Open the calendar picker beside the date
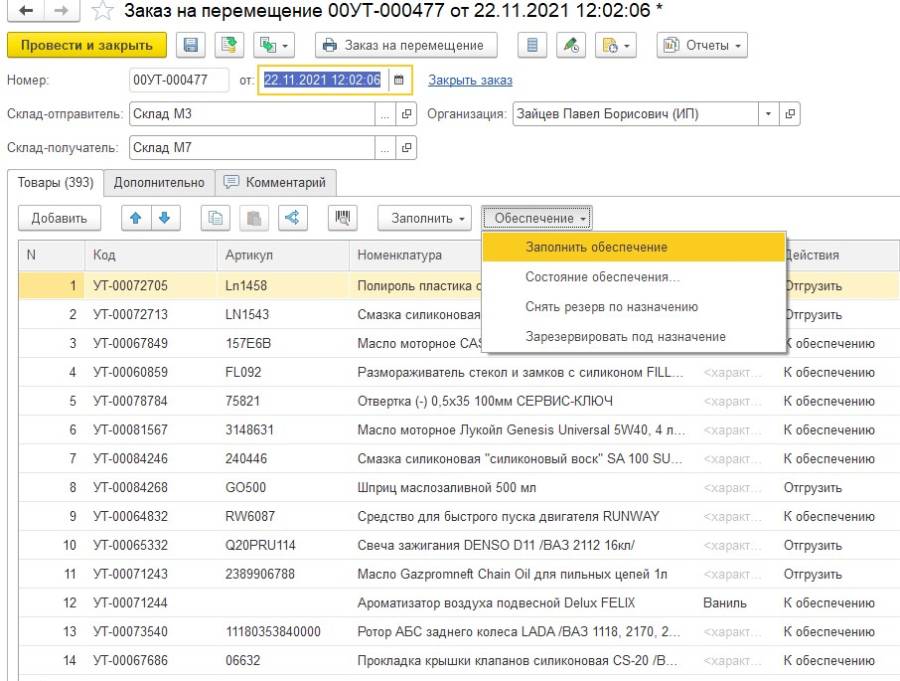This screenshot has width=900, height=681. click(x=399, y=80)
